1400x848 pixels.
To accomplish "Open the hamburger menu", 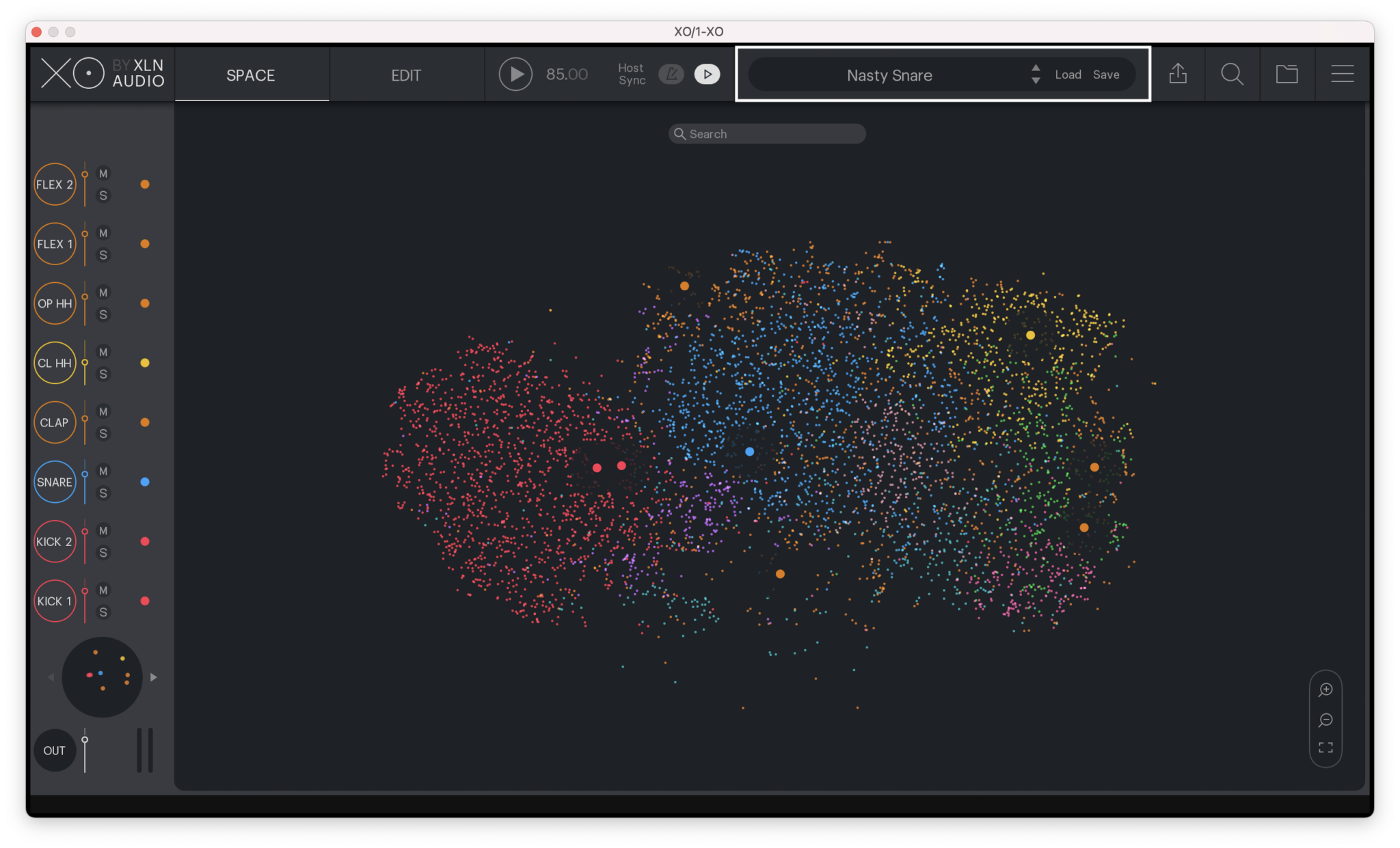I will [x=1342, y=74].
